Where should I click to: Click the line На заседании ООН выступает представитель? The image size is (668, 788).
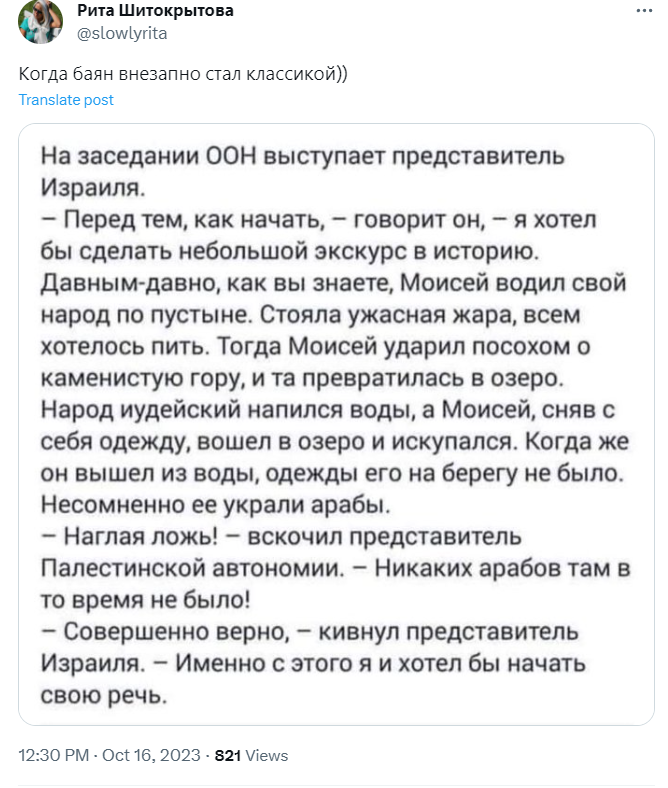pyautogui.click(x=303, y=156)
